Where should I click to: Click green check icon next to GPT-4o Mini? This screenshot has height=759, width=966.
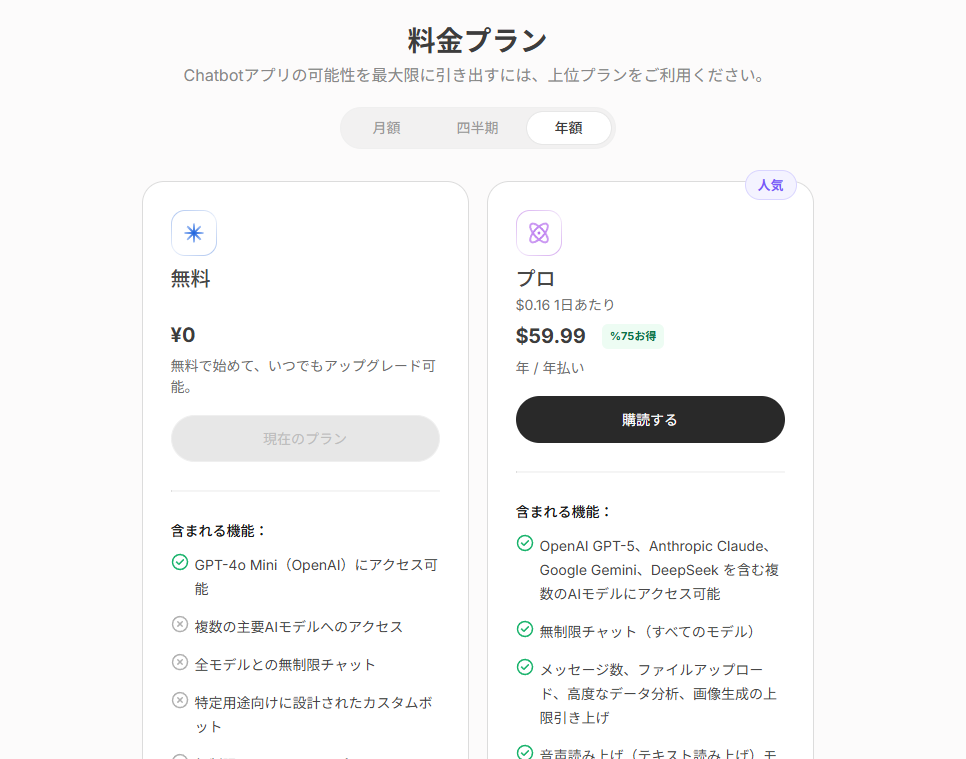point(180,562)
